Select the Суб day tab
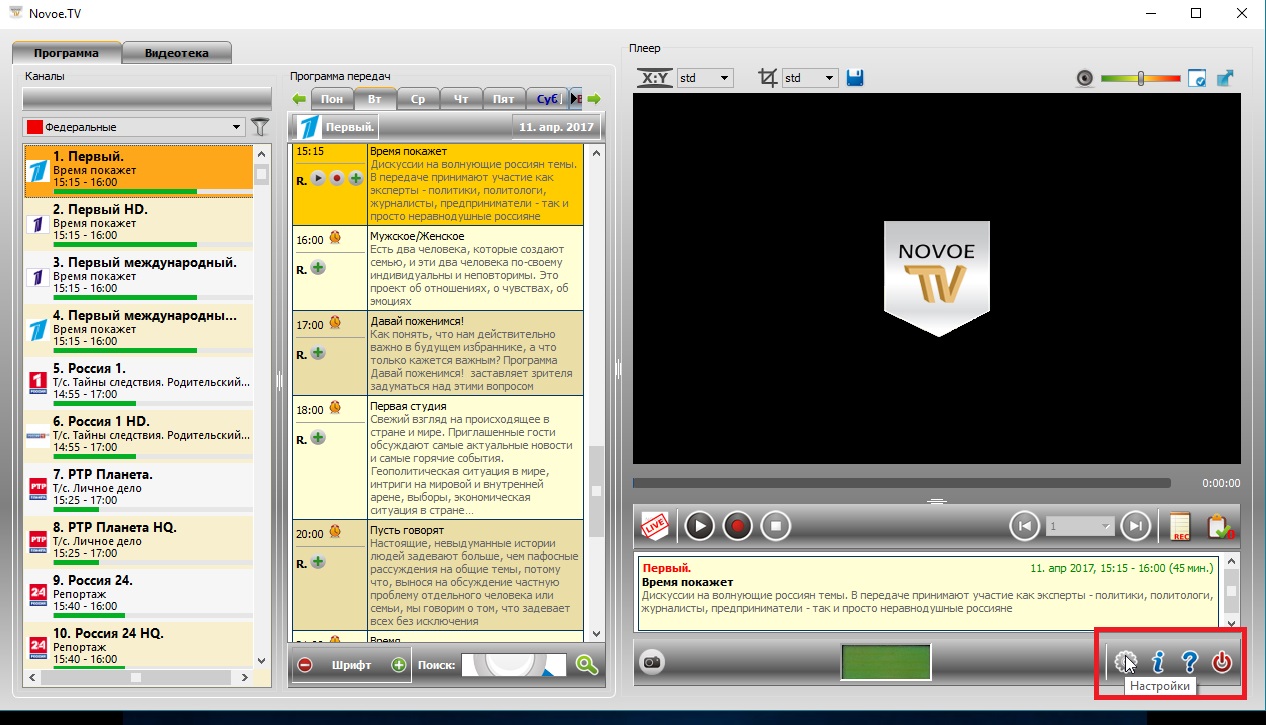The height and width of the screenshot is (725, 1266). (x=547, y=99)
